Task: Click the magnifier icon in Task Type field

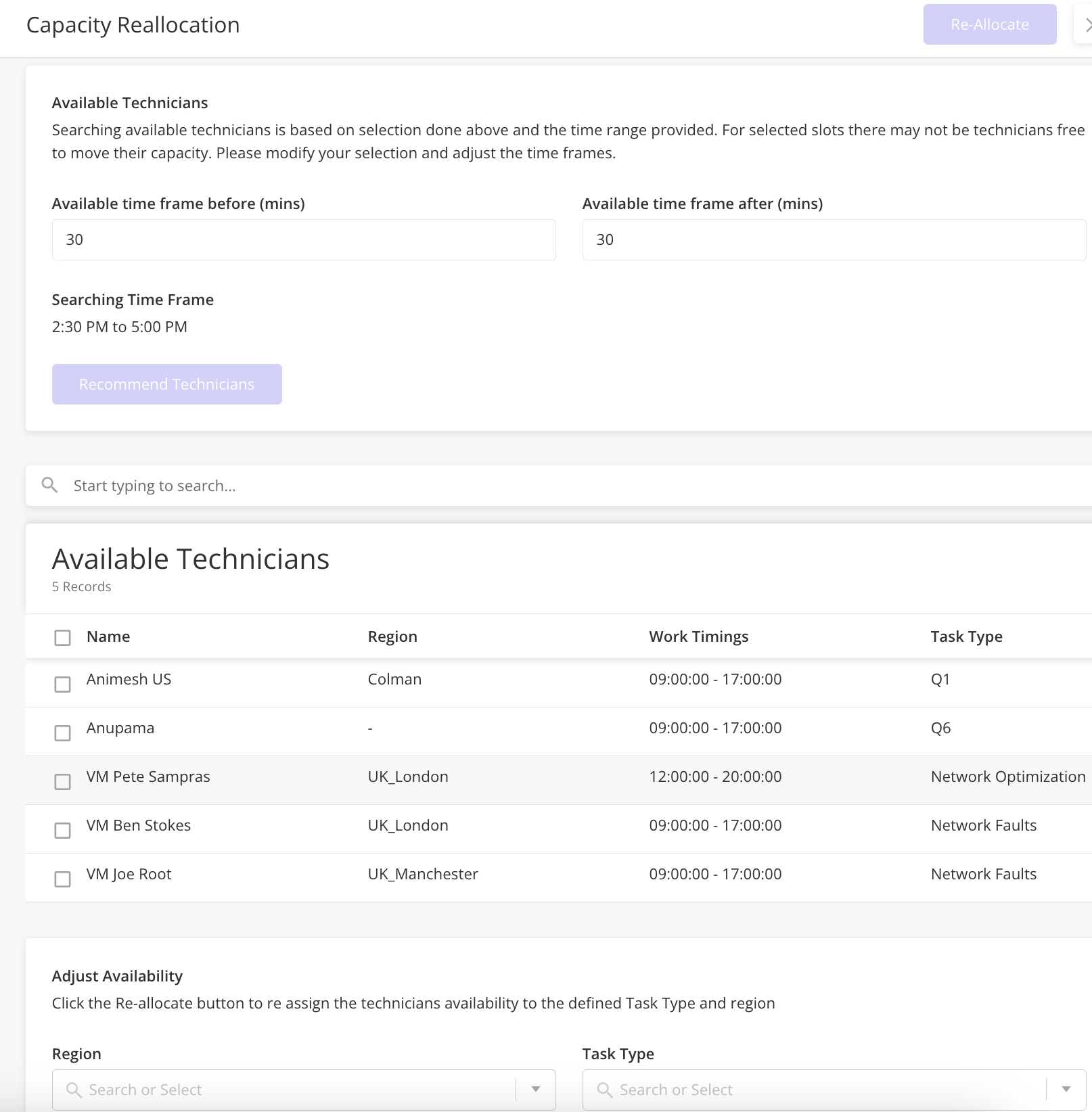Action: [605, 1090]
